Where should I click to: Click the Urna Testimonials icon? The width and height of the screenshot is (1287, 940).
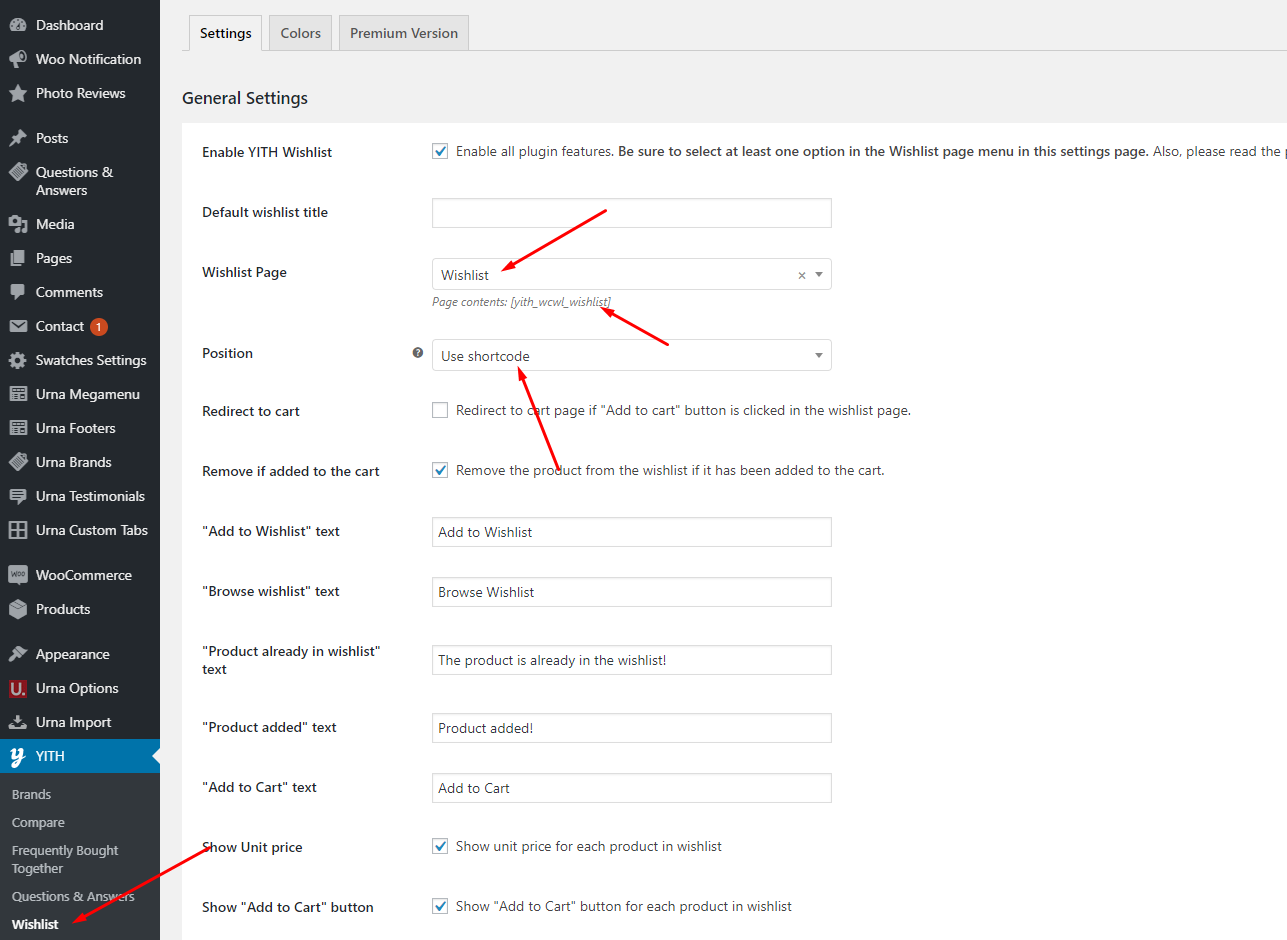(18, 496)
